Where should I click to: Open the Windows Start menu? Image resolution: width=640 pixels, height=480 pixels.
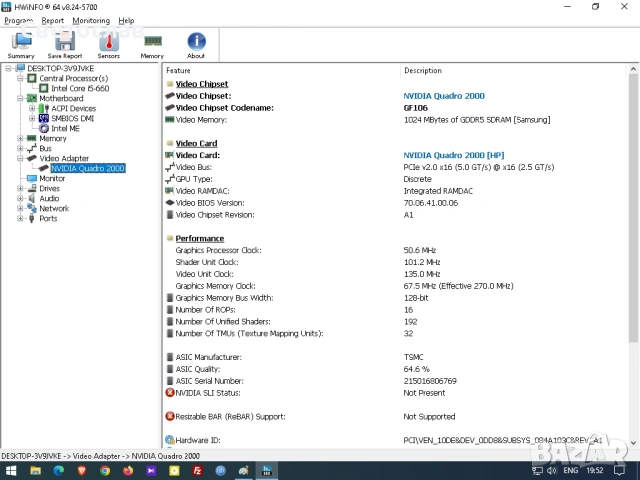pos(11,471)
